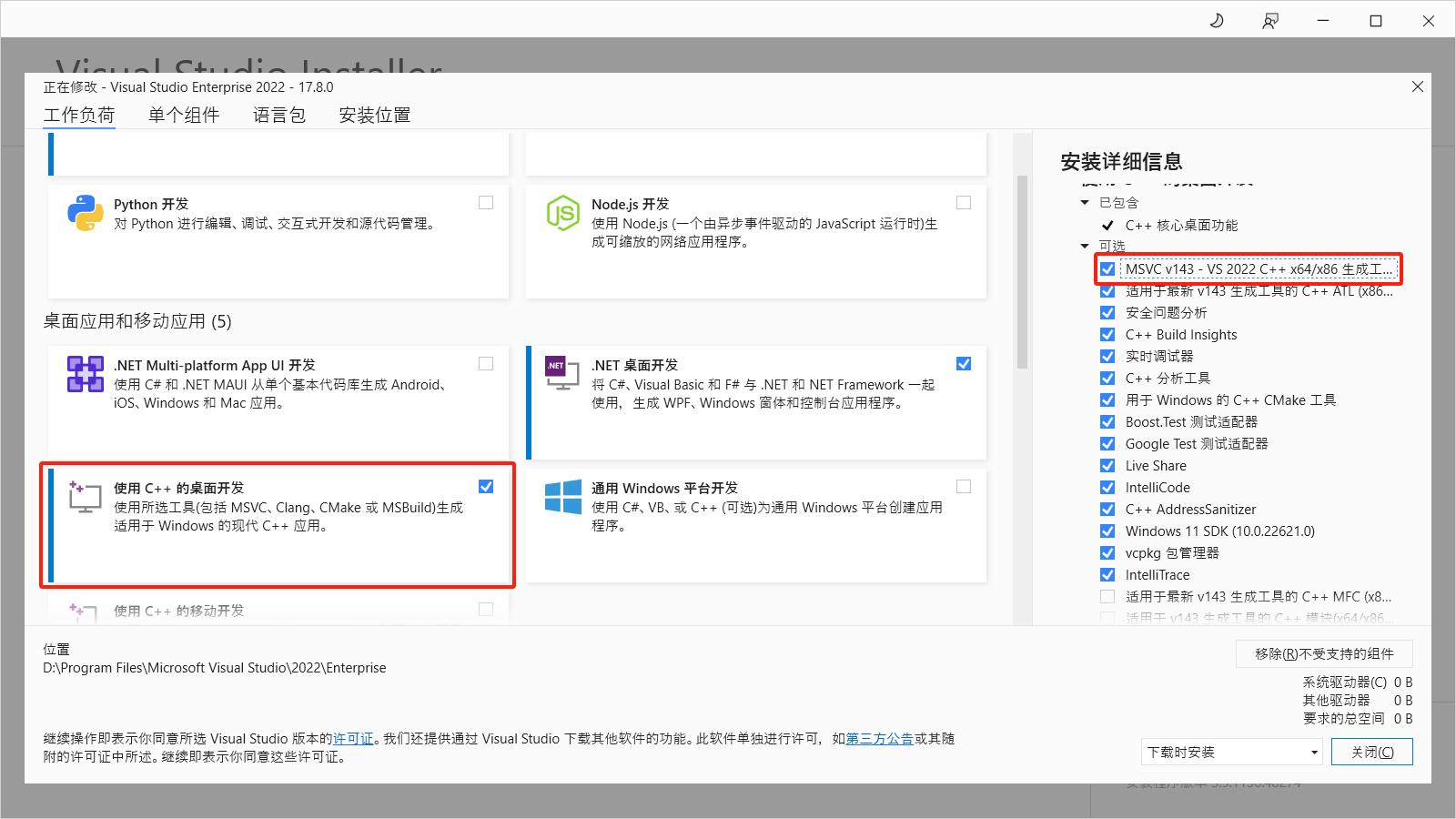This screenshot has width=1456, height=819.
Task: Close the modify dialog with X
Action: click(x=1418, y=86)
